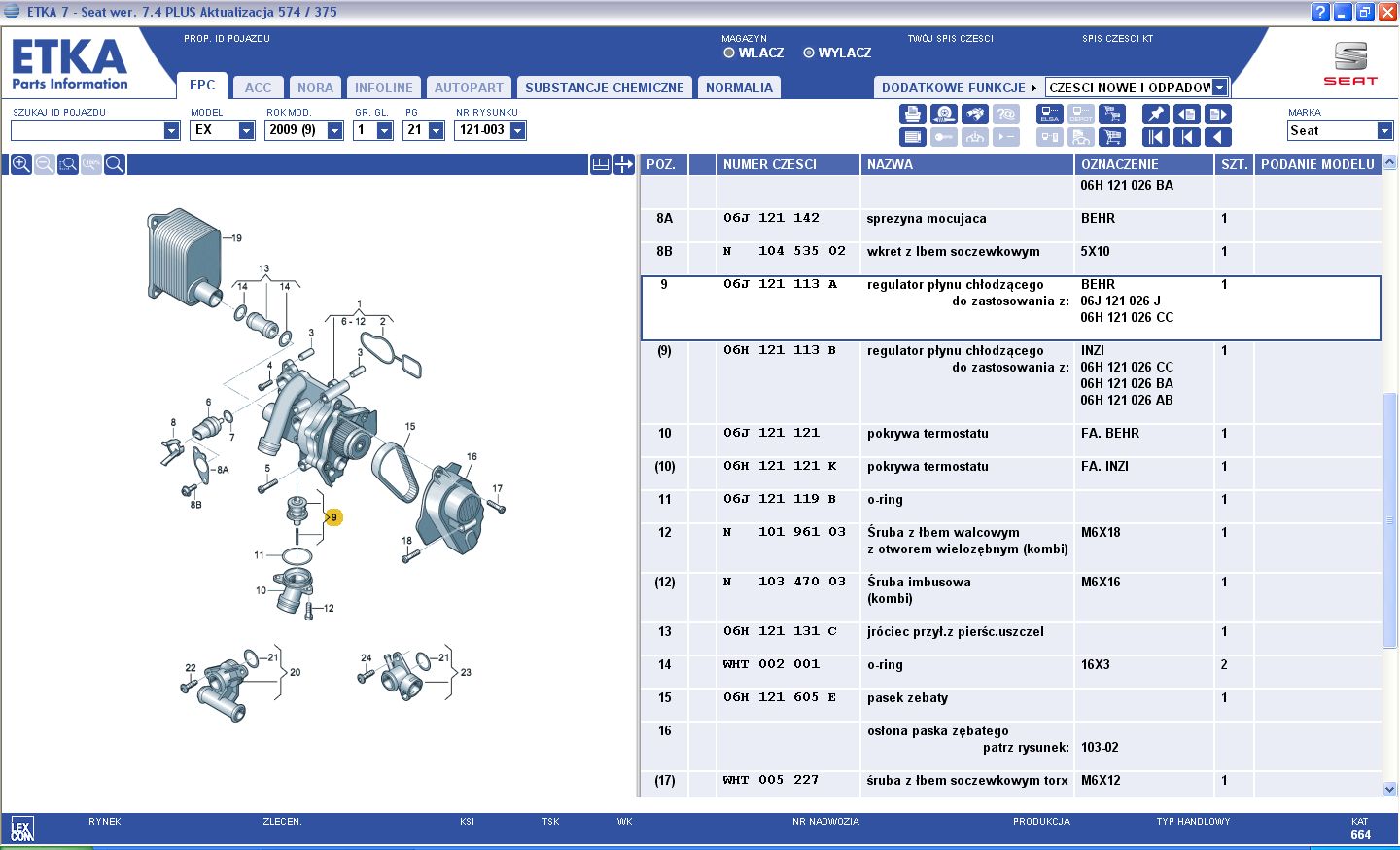Screen dimensions: 1400x850
Task: Click the SZUKAJ ID POJAZDU input field
Action: (87, 130)
